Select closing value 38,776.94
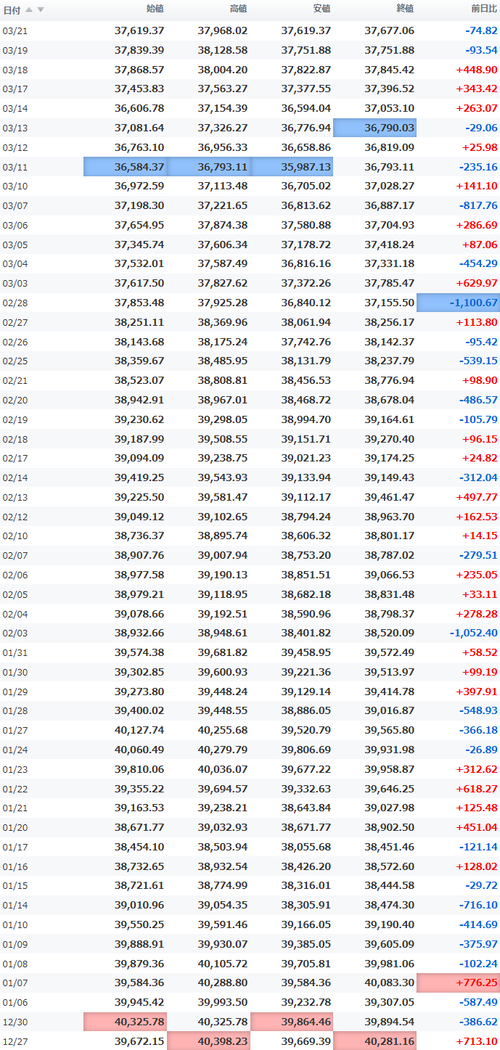The width and height of the screenshot is (500, 1050). (390, 380)
